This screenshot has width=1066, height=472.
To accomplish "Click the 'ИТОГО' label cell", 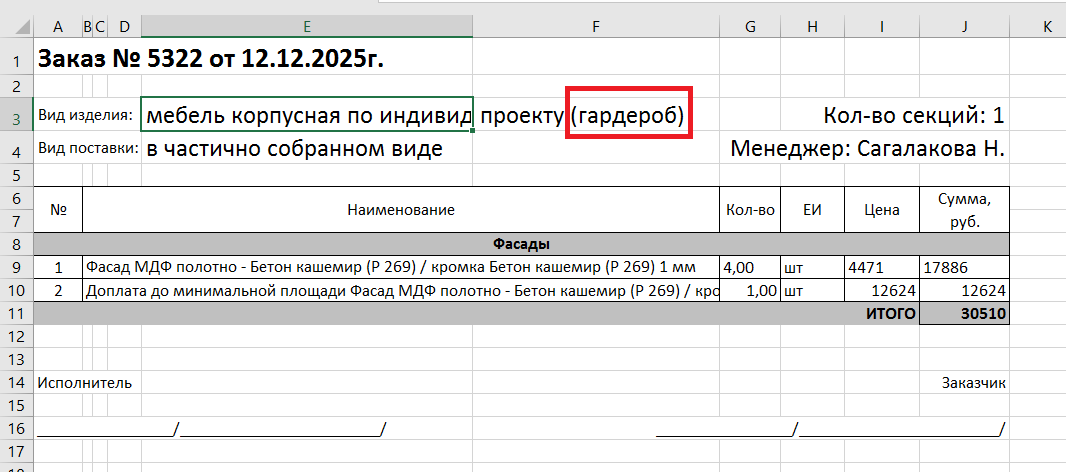I will click(x=881, y=314).
